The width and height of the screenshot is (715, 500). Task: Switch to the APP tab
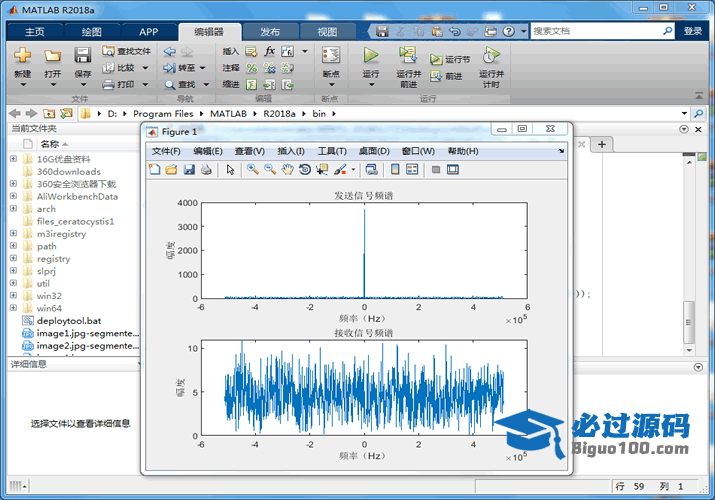(149, 31)
